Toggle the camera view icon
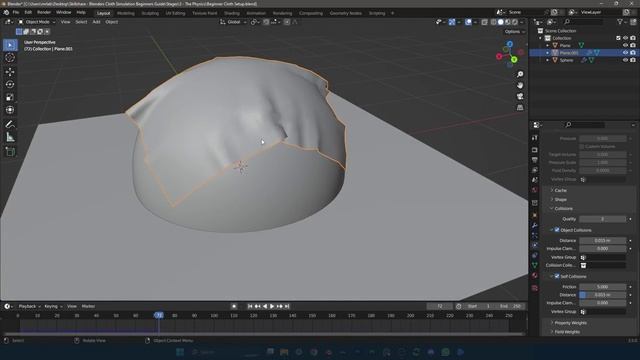640x360 pixels. coord(520,96)
